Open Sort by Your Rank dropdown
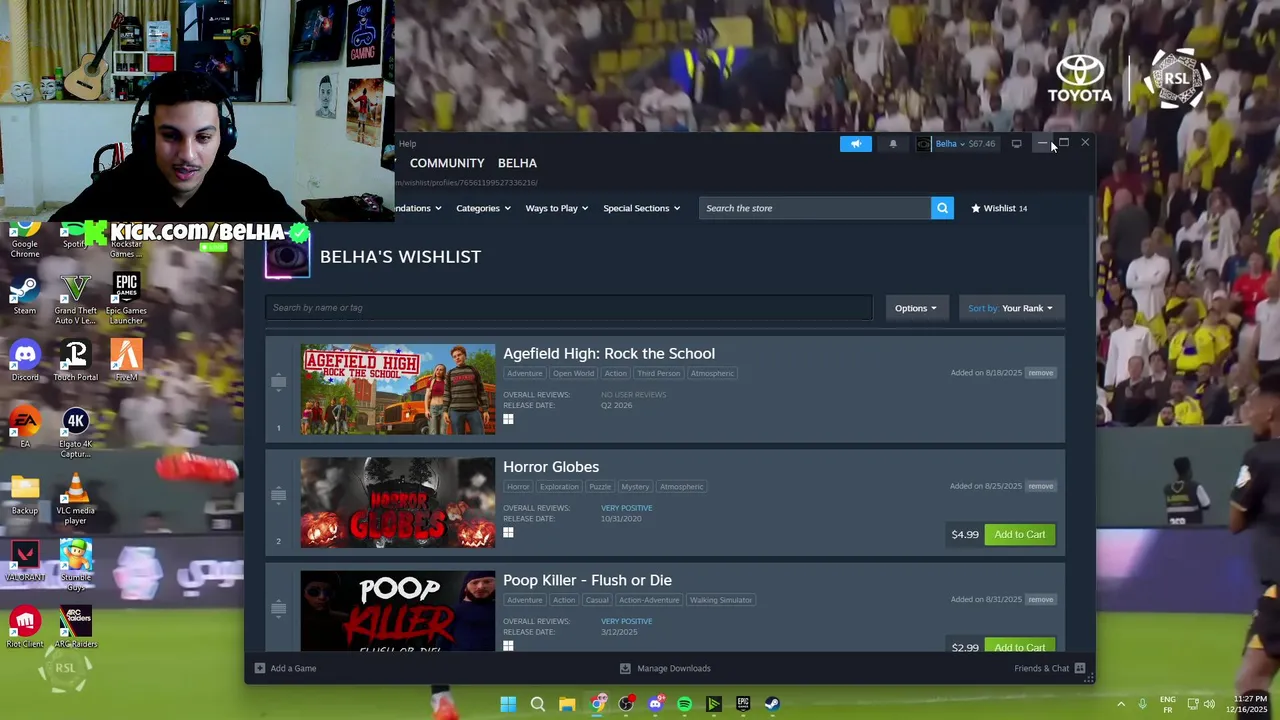 coord(1010,308)
